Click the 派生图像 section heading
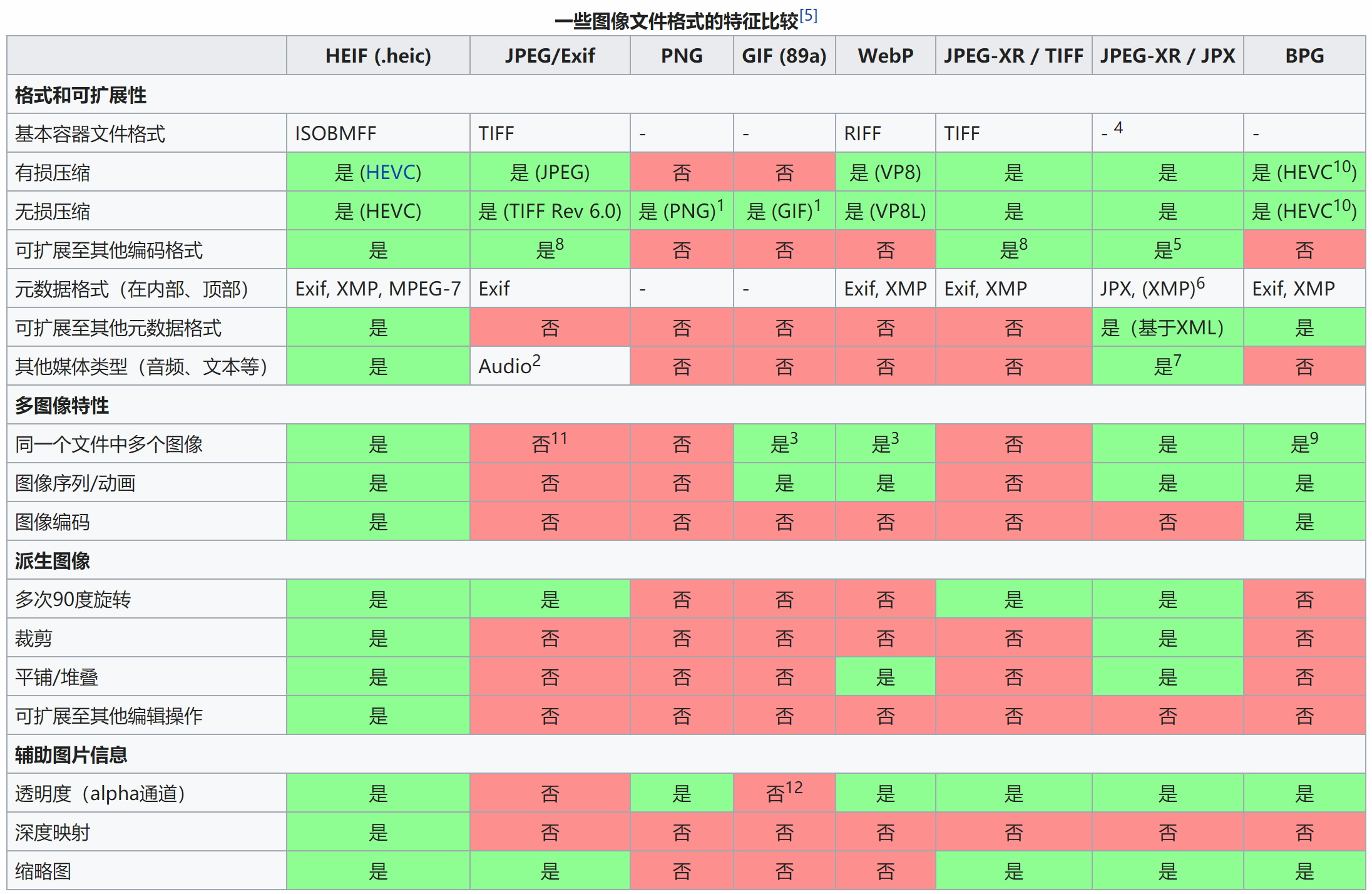The width and height of the screenshot is (1372, 894). [x=53, y=561]
